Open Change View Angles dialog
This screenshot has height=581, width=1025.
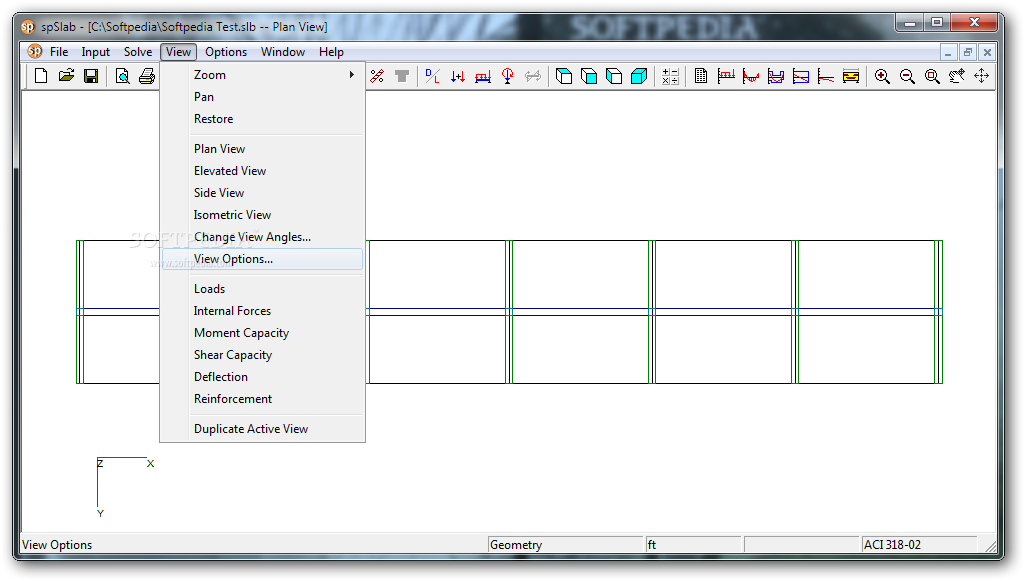262,237
